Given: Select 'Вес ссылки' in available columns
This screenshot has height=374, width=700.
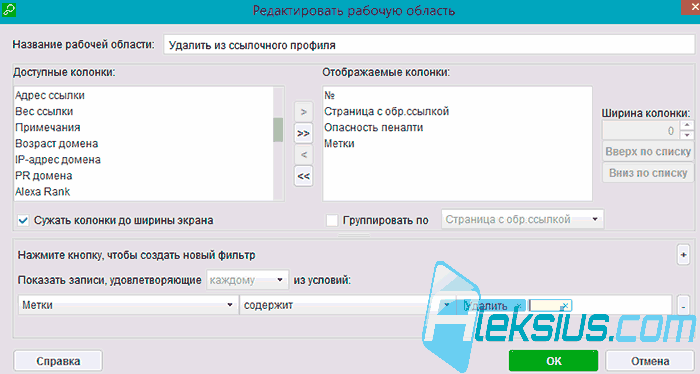Looking at the screenshot, I should 44,112.
